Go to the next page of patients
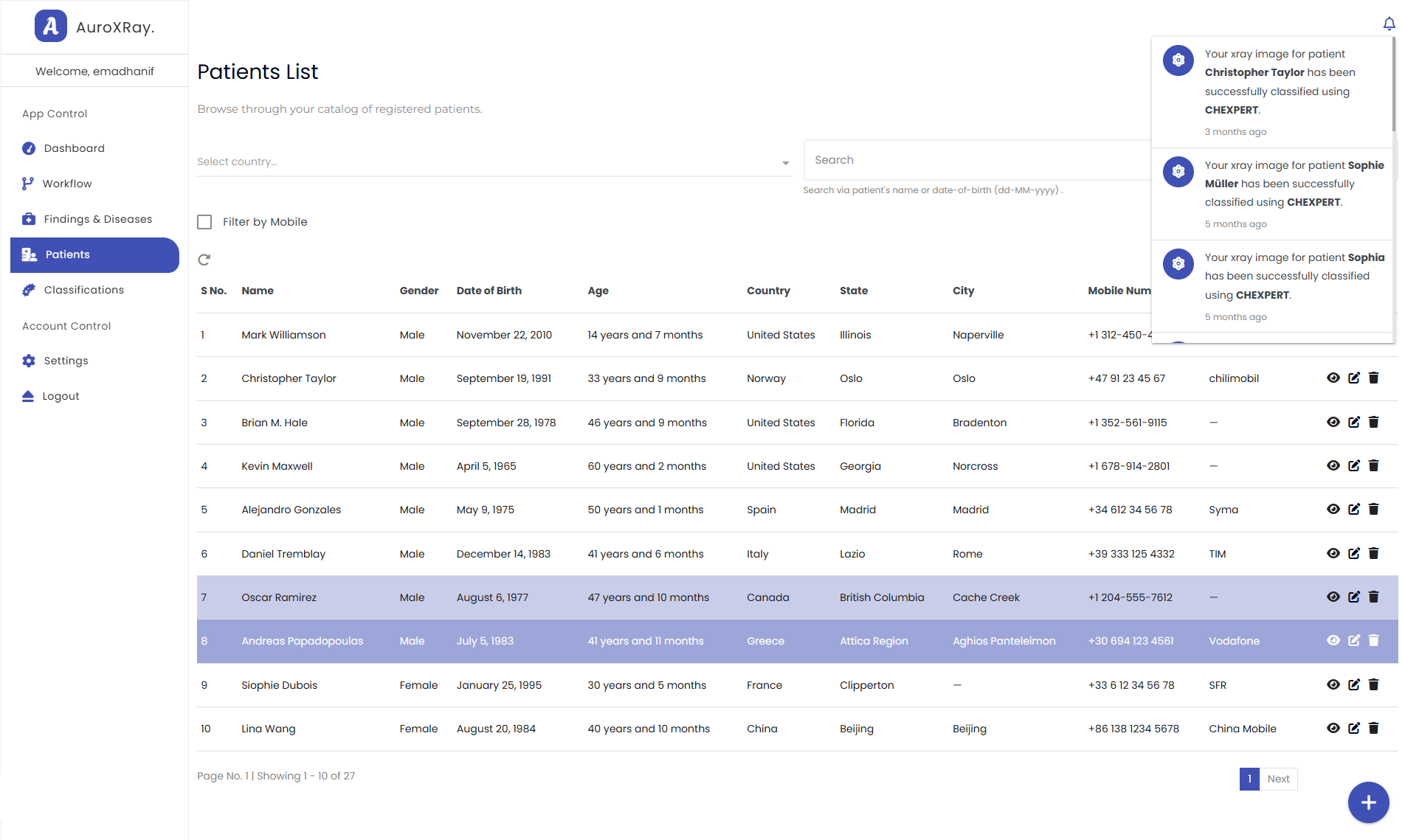The image size is (1405, 840). [1278, 779]
